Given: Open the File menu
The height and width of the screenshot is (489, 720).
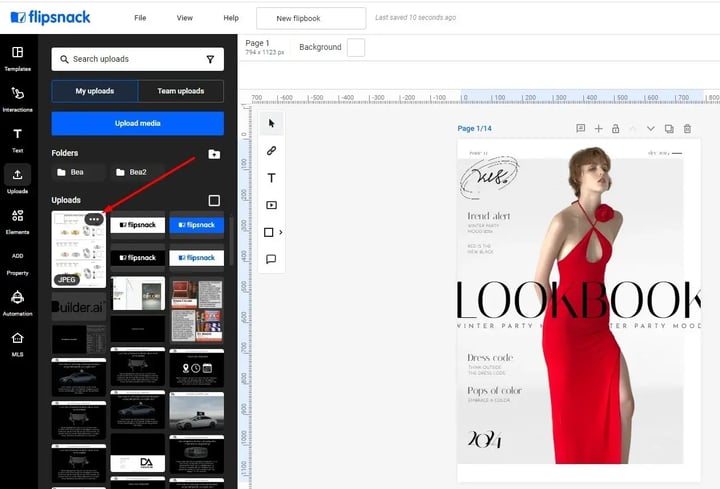Looking at the screenshot, I should (140, 18).
